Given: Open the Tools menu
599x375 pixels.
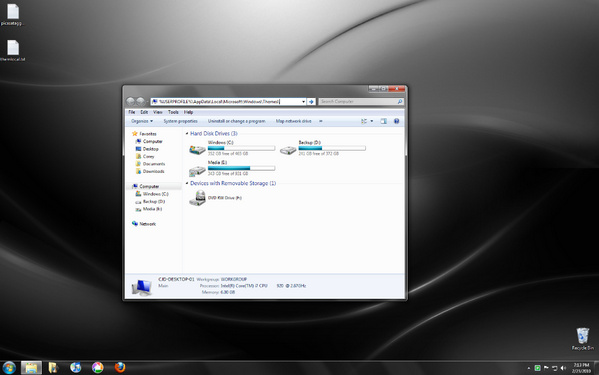Looking at the screenshot, I should pyautogui.click(x=173, y=112).
